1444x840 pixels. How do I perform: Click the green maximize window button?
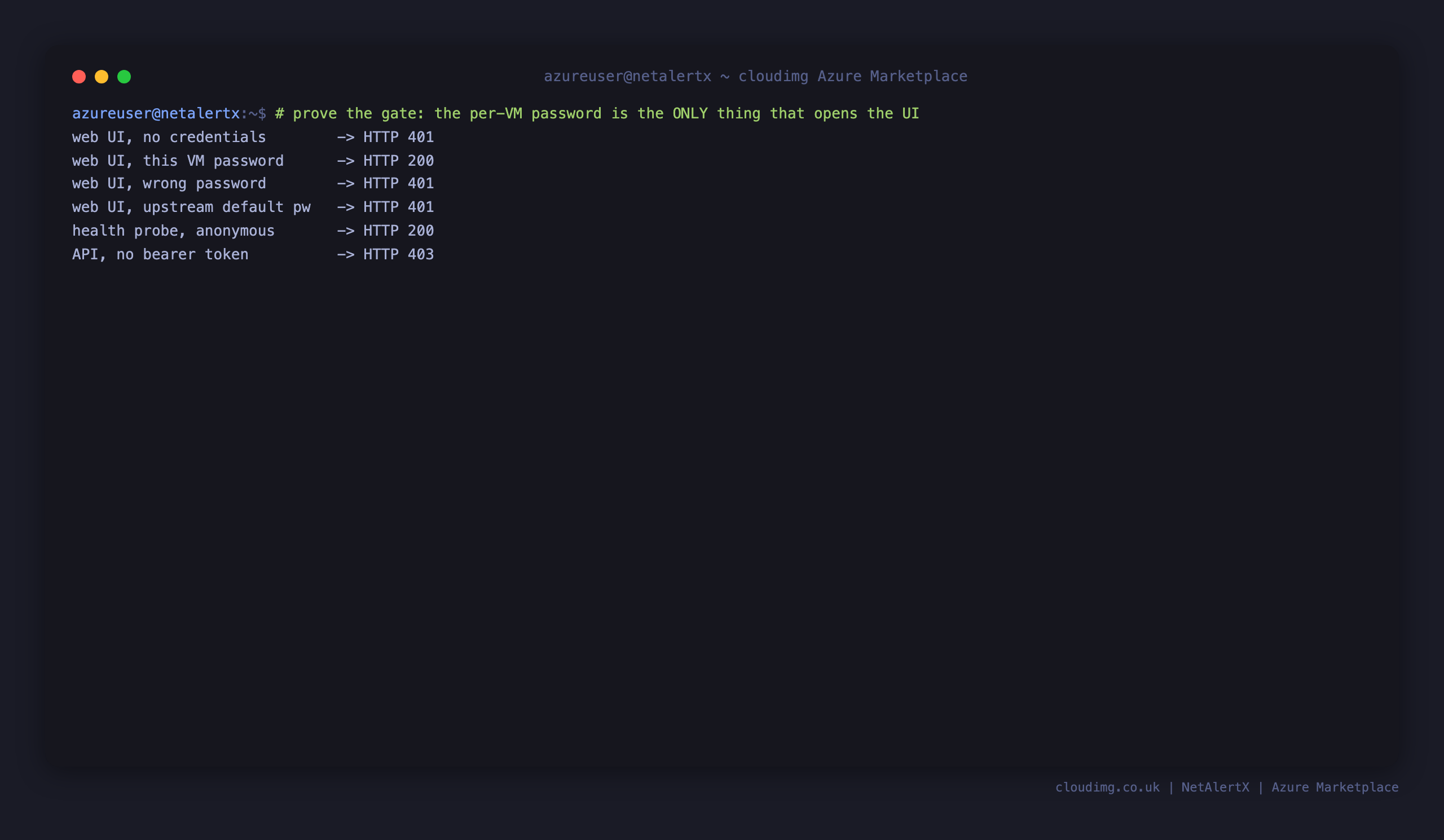(124, 77)
